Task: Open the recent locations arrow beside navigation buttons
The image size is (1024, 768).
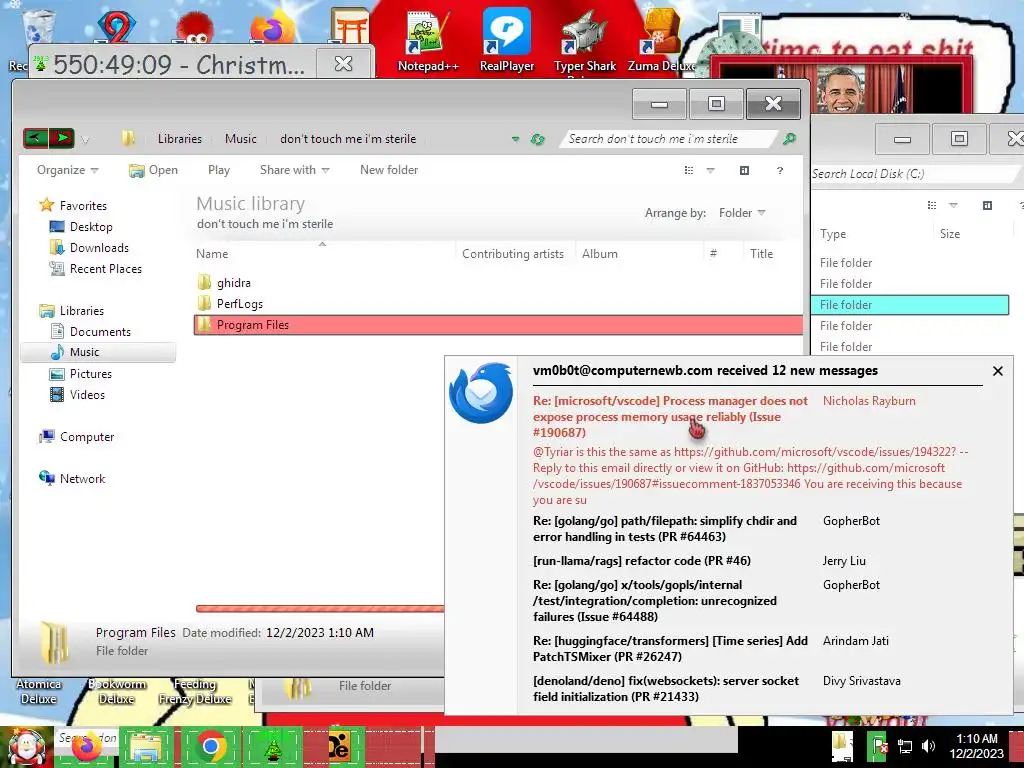Action: [86, 139]
